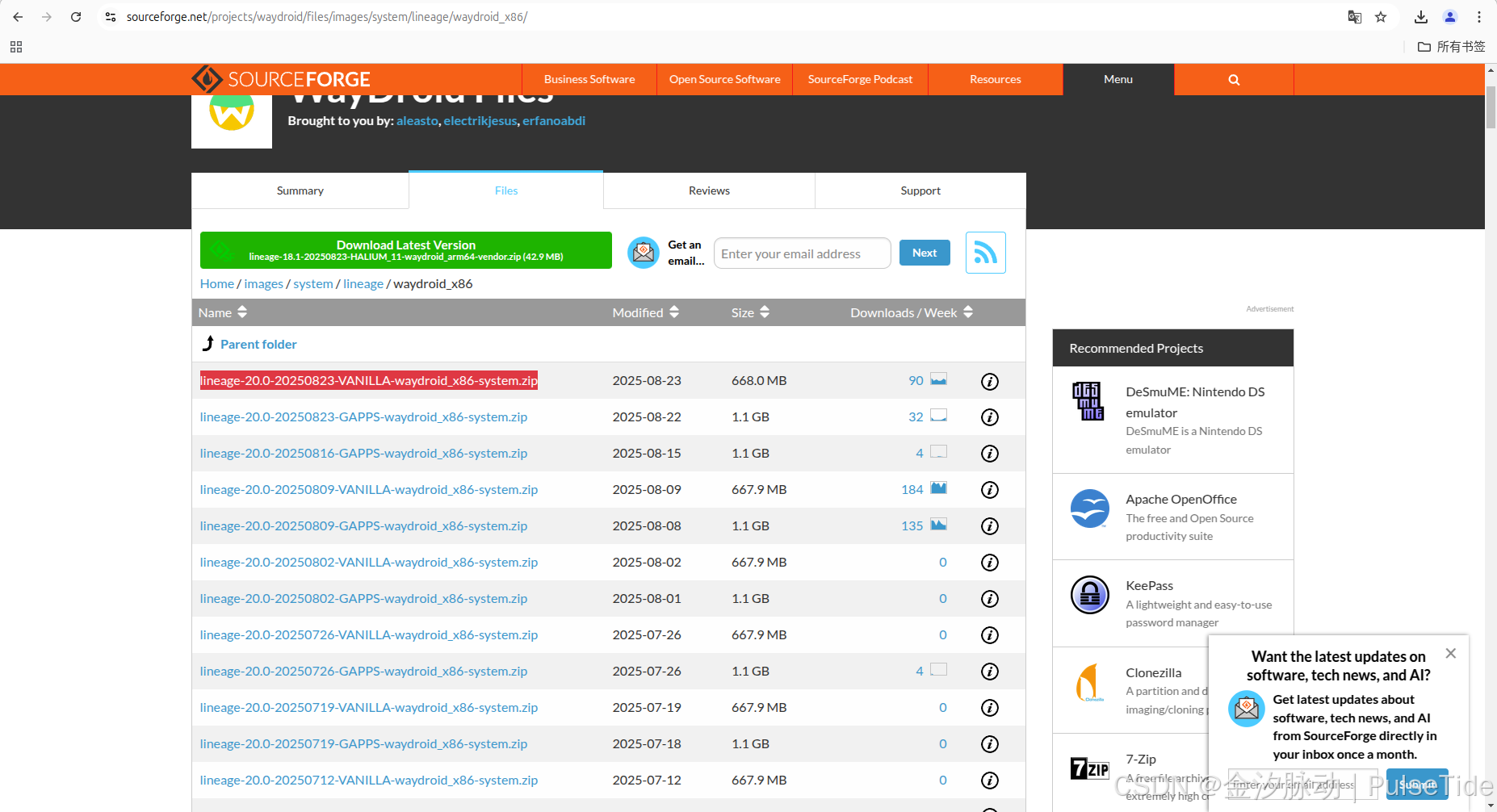Click the SourceForge logo
The height and width of the screenshot is (812, 1497).
[x=281, y=79]
